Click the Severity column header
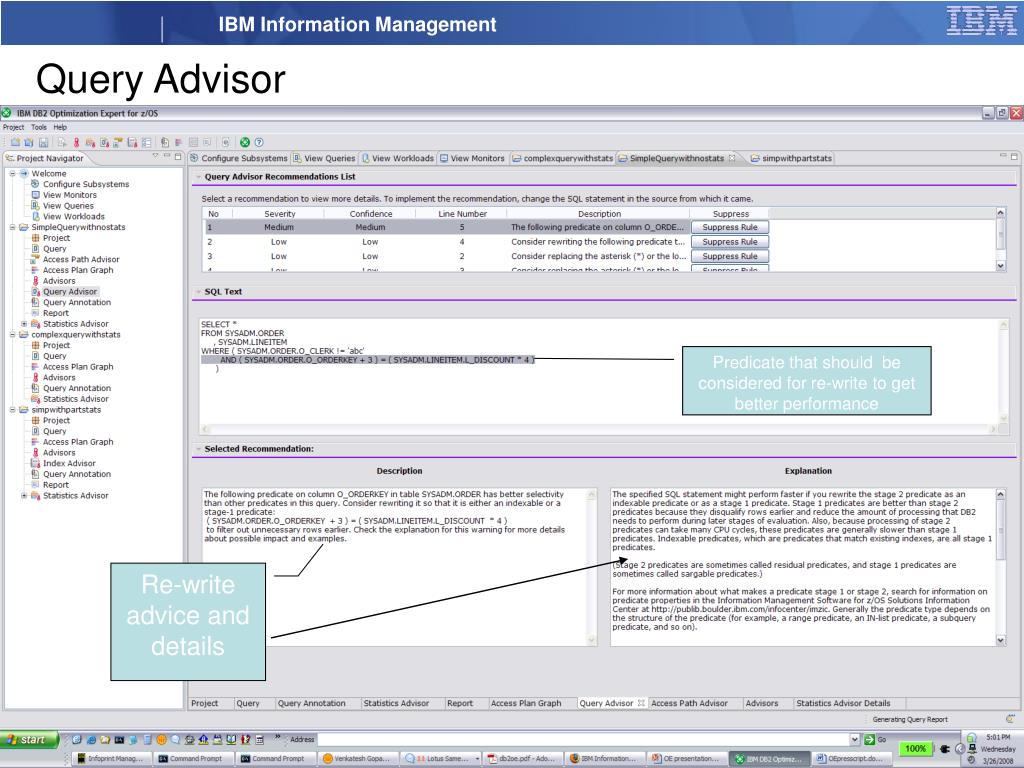 pos(280,214)
